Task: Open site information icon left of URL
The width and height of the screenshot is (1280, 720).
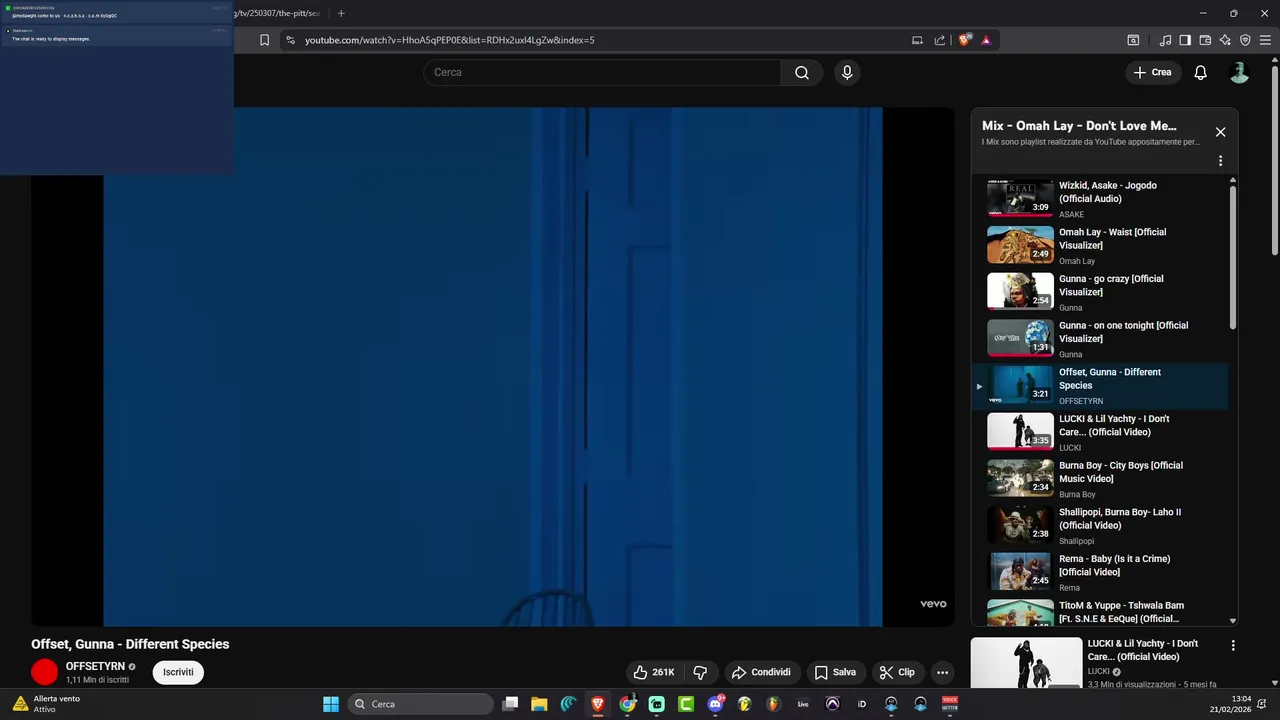Action: [290, 40]
